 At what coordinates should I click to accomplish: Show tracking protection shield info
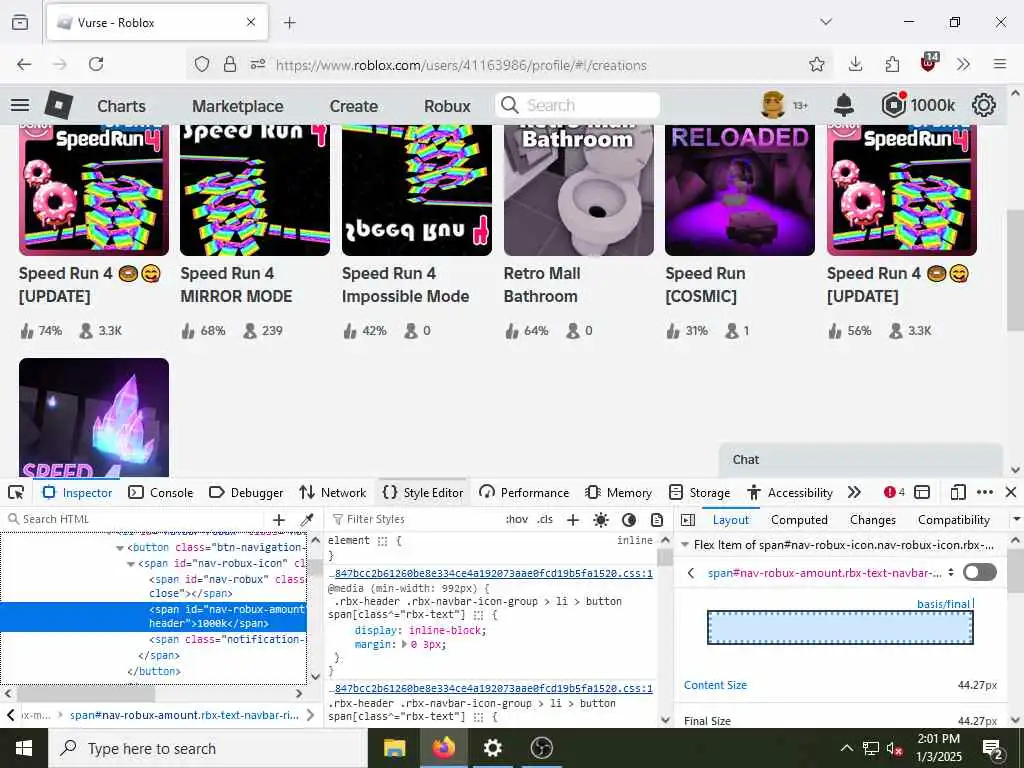coord(202,64)
